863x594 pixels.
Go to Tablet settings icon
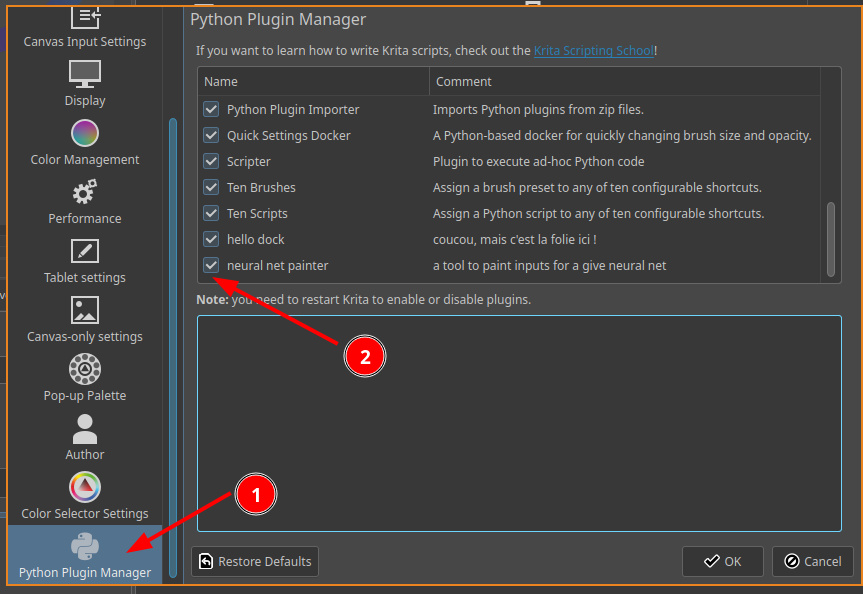(85, 251)
